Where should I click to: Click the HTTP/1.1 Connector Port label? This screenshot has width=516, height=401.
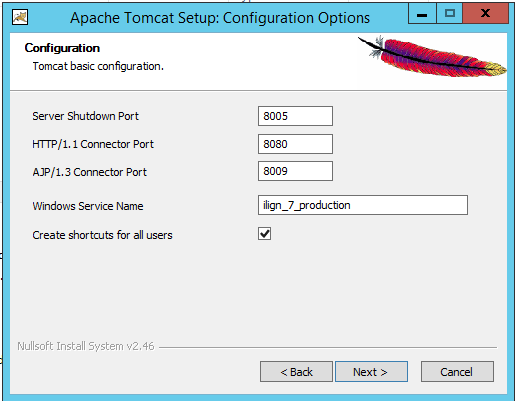[93, 144]
